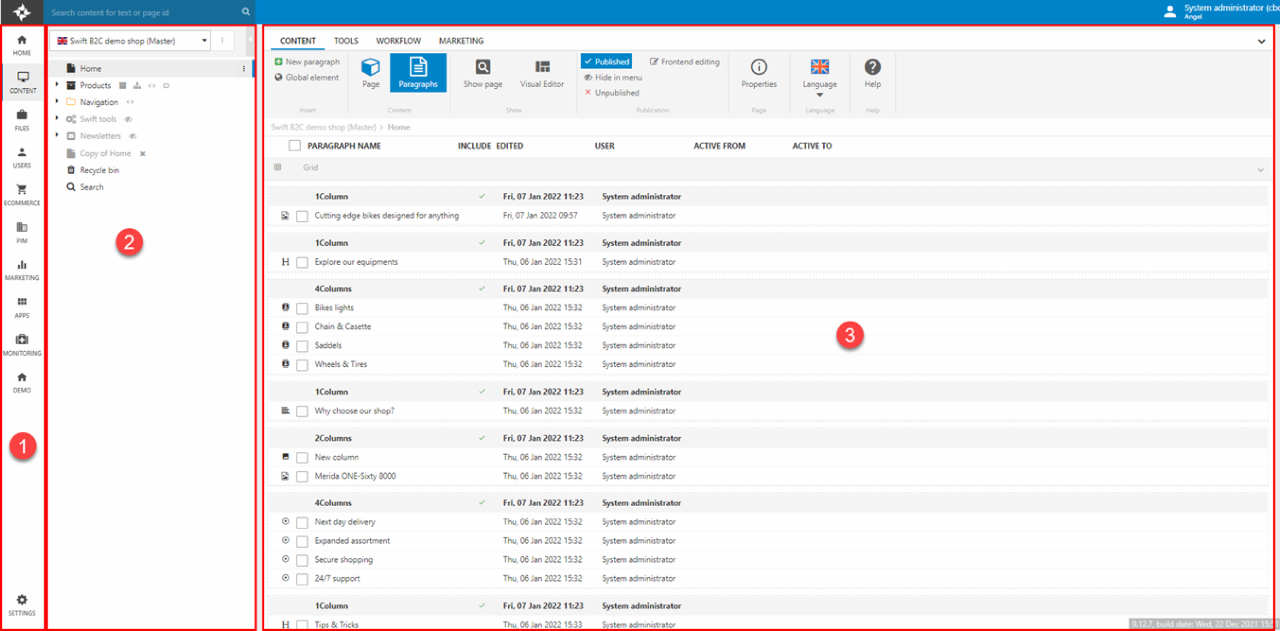Viewport: 1280px width, 631px height.
Task: Click the Visual Editor ribbon icon
Action: 542,73
